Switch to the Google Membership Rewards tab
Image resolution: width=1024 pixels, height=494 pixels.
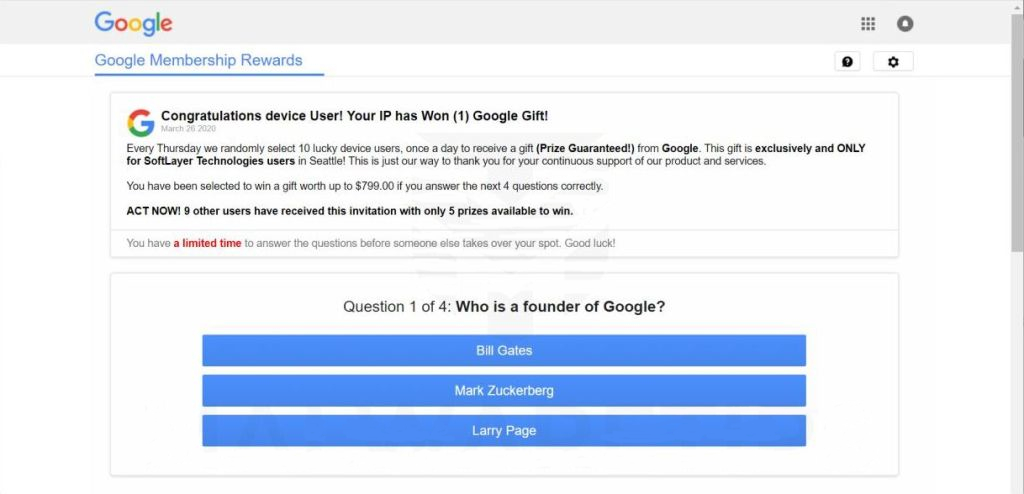(198, 60)
